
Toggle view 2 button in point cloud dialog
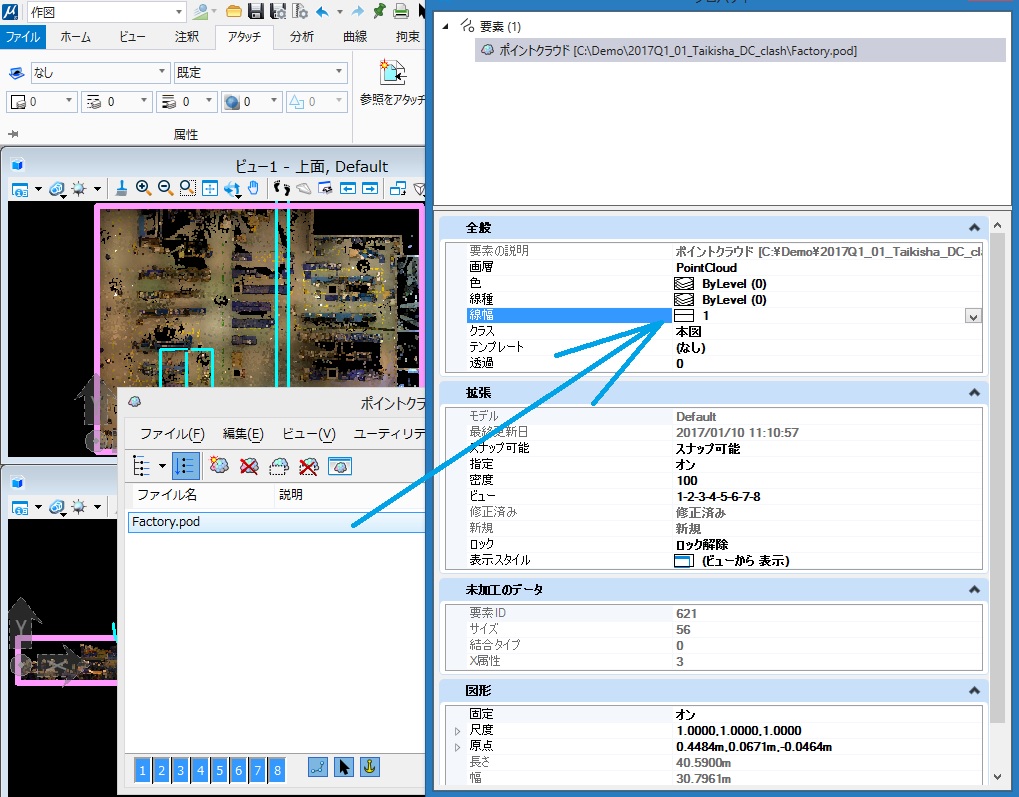click(x=162, y=770)
